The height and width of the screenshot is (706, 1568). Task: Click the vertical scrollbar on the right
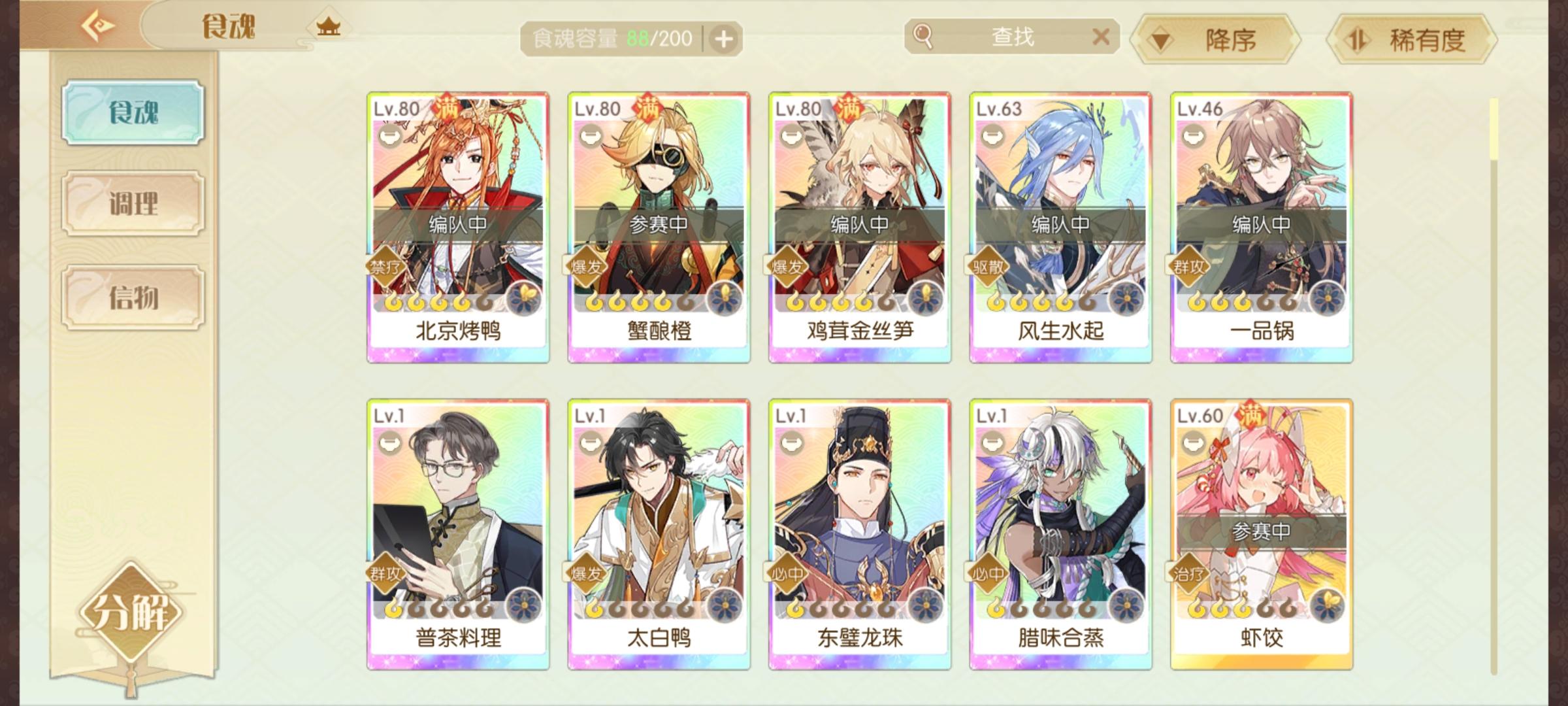pos(1494,386)
